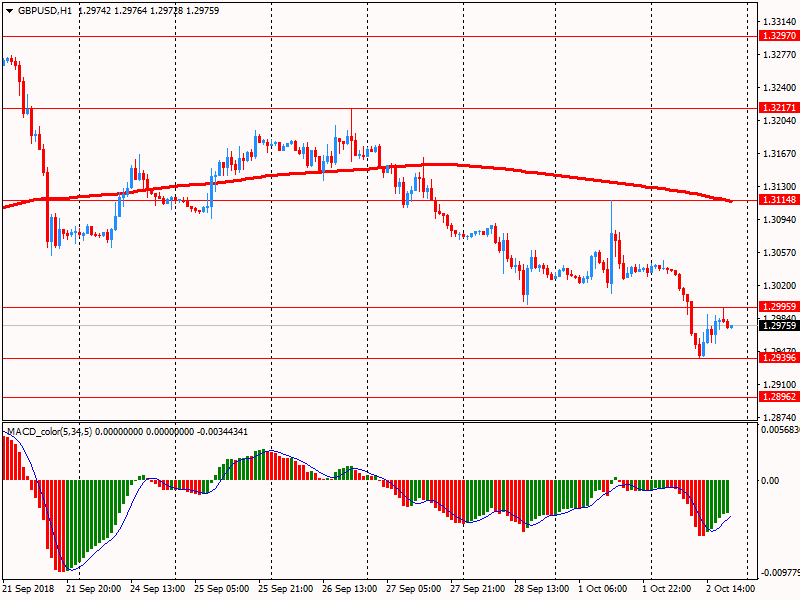This screenshot has width=800, height=600.
Task: Click the small triangle beside GBPUSD,H1 title
Action: (9, 10)
